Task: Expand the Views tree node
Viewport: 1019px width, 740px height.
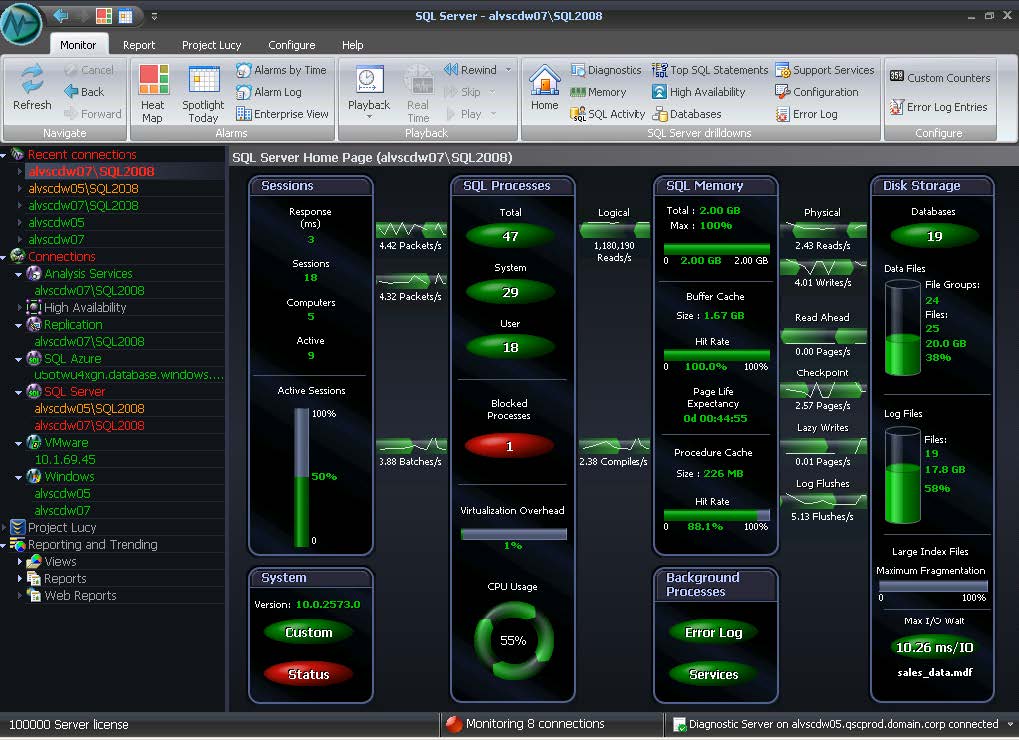Action: tap(19, 561)
